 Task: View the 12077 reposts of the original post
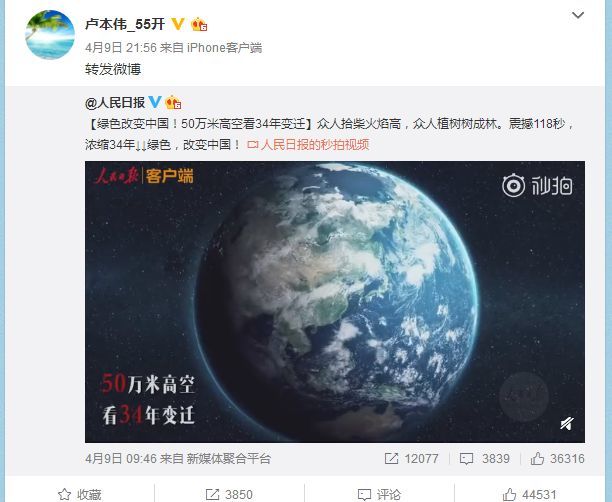(412, 458)
